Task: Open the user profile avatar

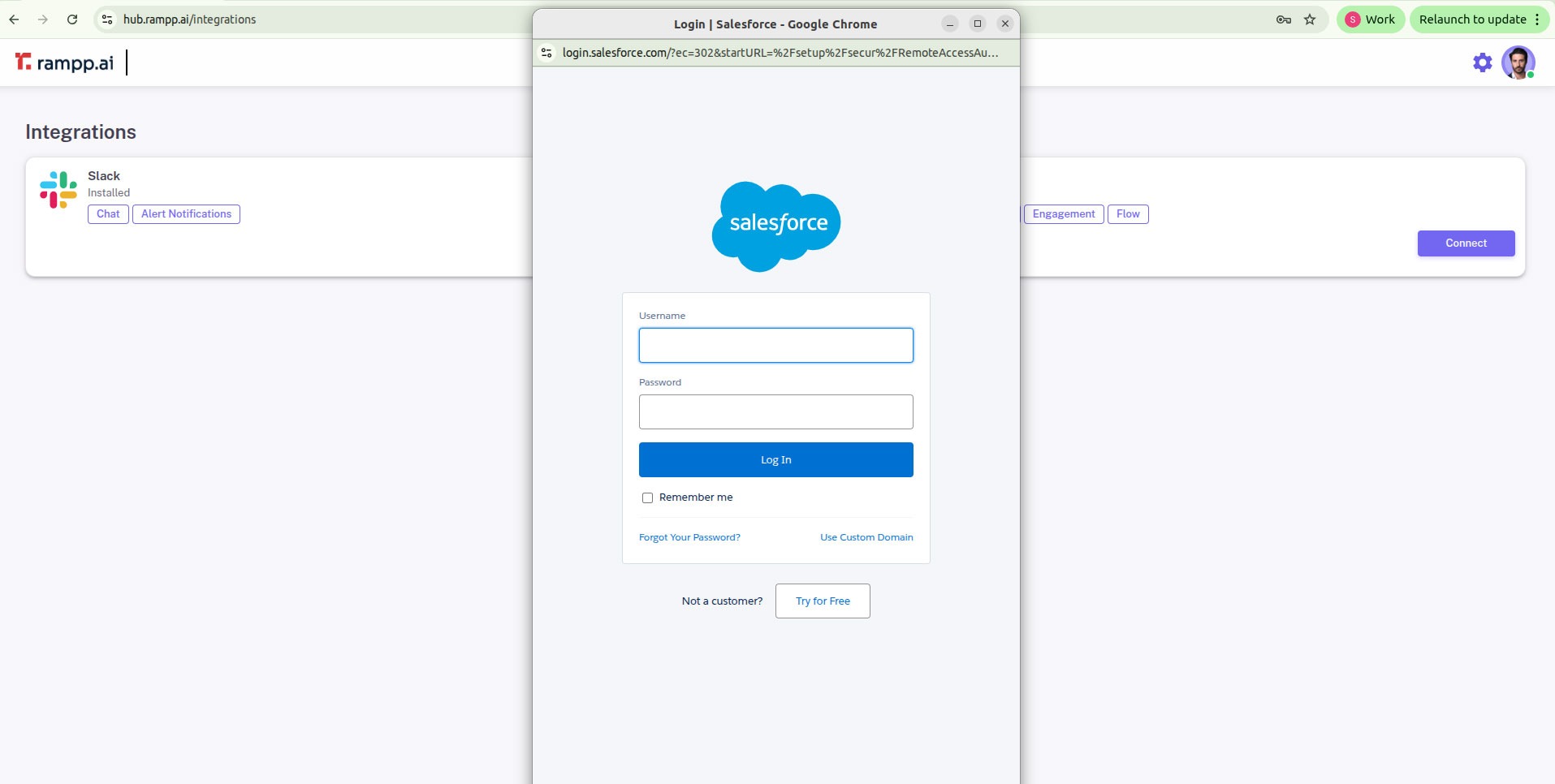Action: [x=1517, y=62]
